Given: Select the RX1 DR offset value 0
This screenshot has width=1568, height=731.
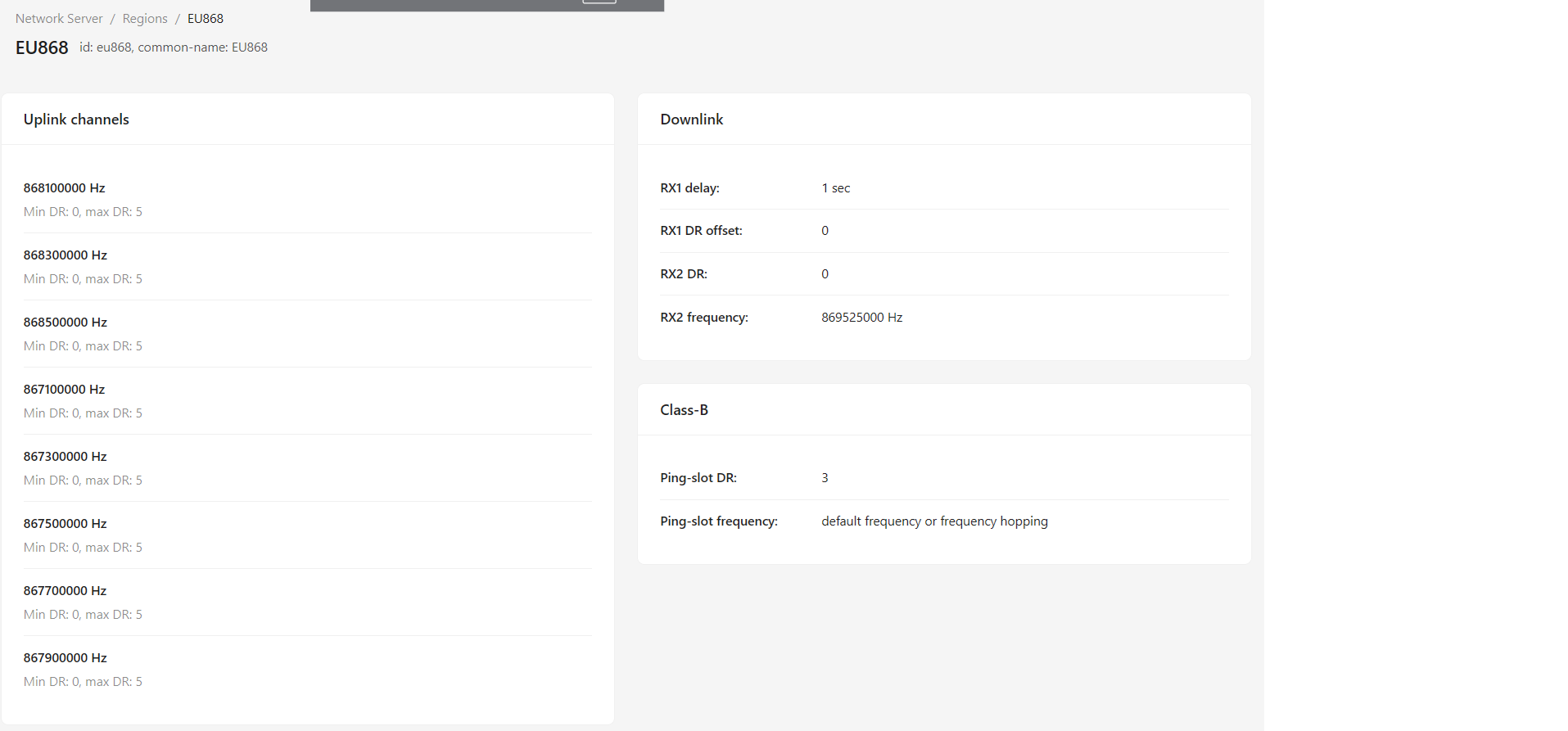Looking at the screenshot, I should click(x=825, y=231).
